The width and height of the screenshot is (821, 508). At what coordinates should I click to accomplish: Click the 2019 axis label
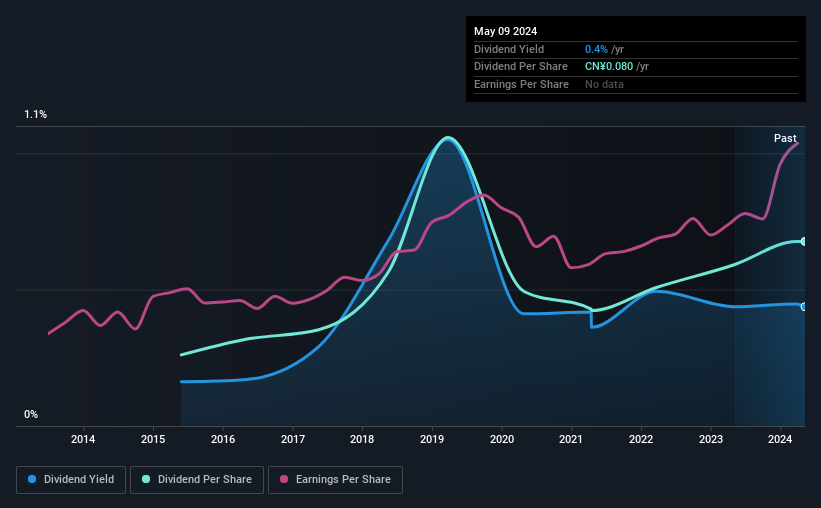coord(432,439)
